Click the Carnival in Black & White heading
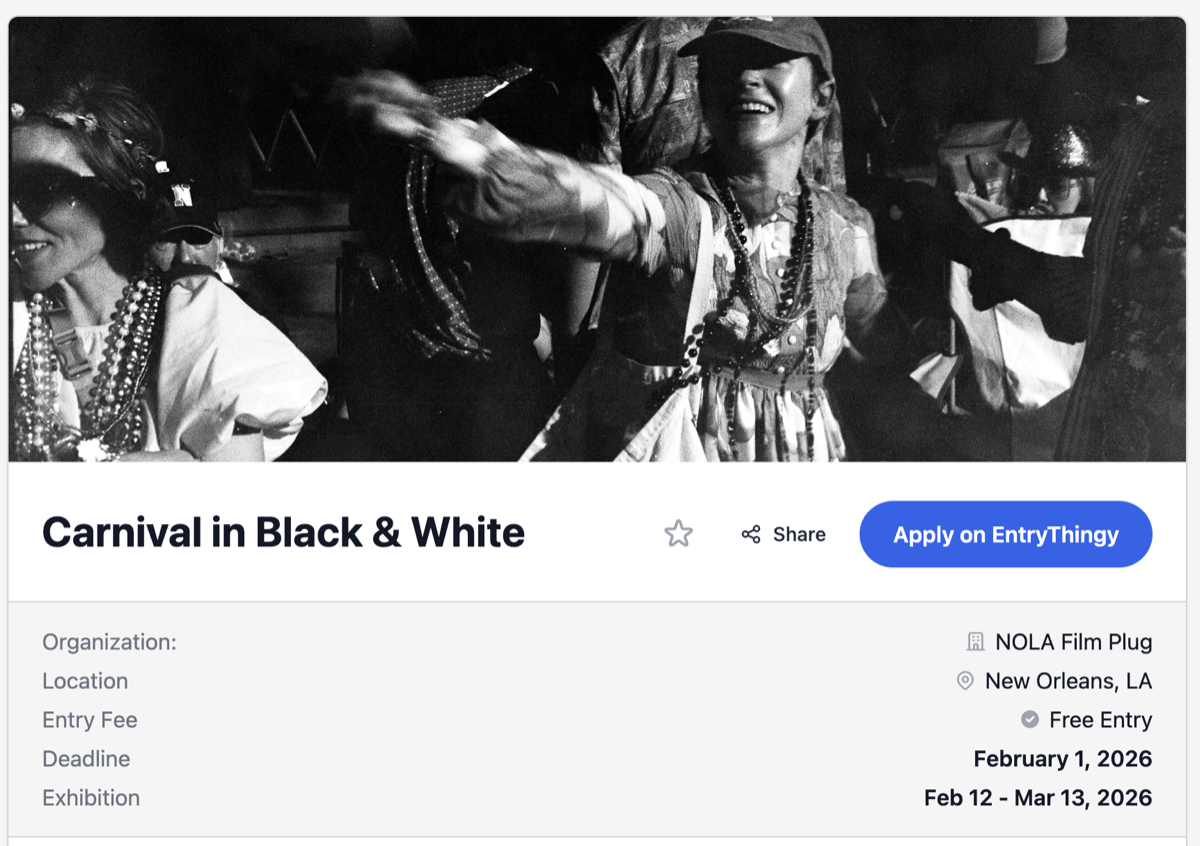Image resolution: width=1200 pixels, height=846 pixels. click(x=283, y=533)
